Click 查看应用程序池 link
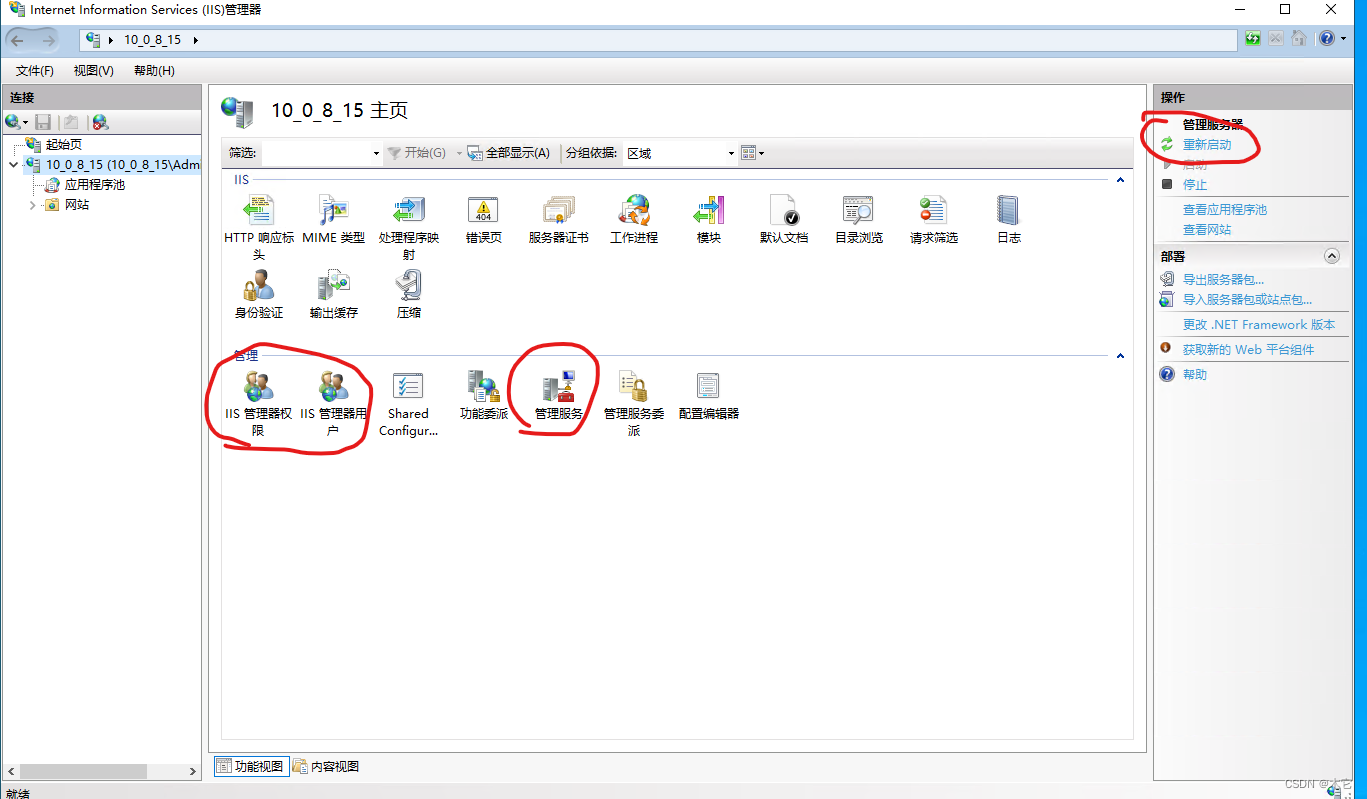 click(x=1225, y=210)
